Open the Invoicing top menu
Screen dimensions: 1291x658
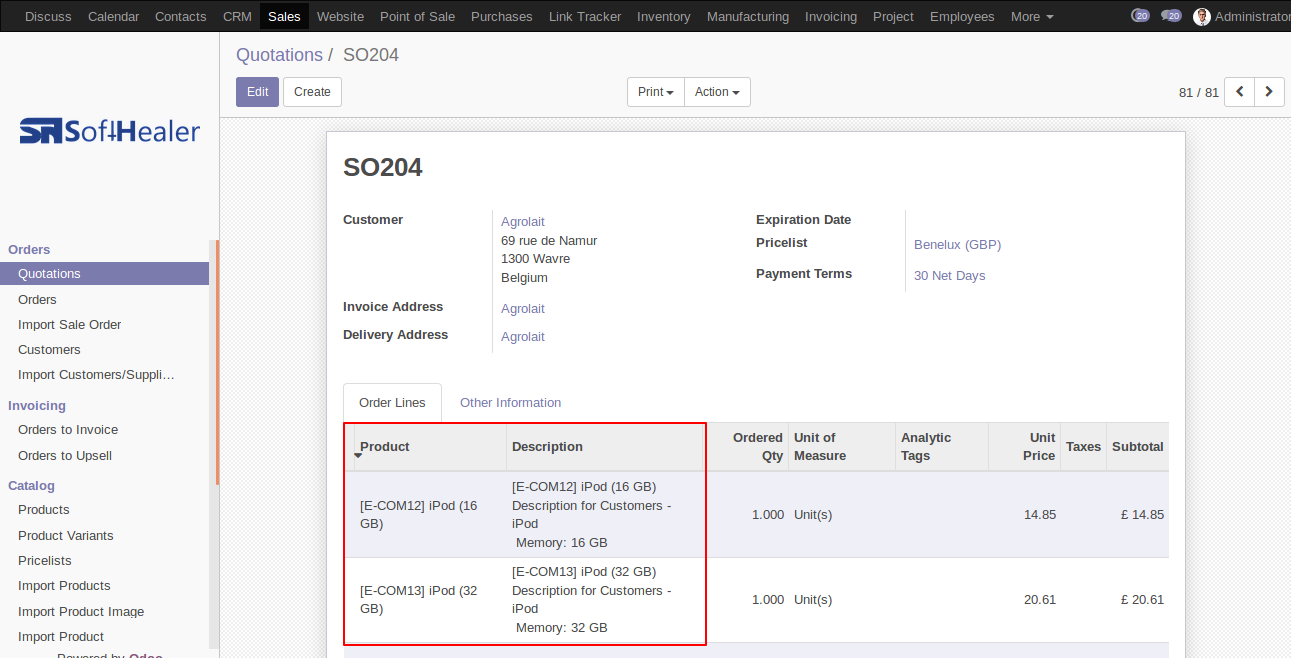(x=831, y=17)
